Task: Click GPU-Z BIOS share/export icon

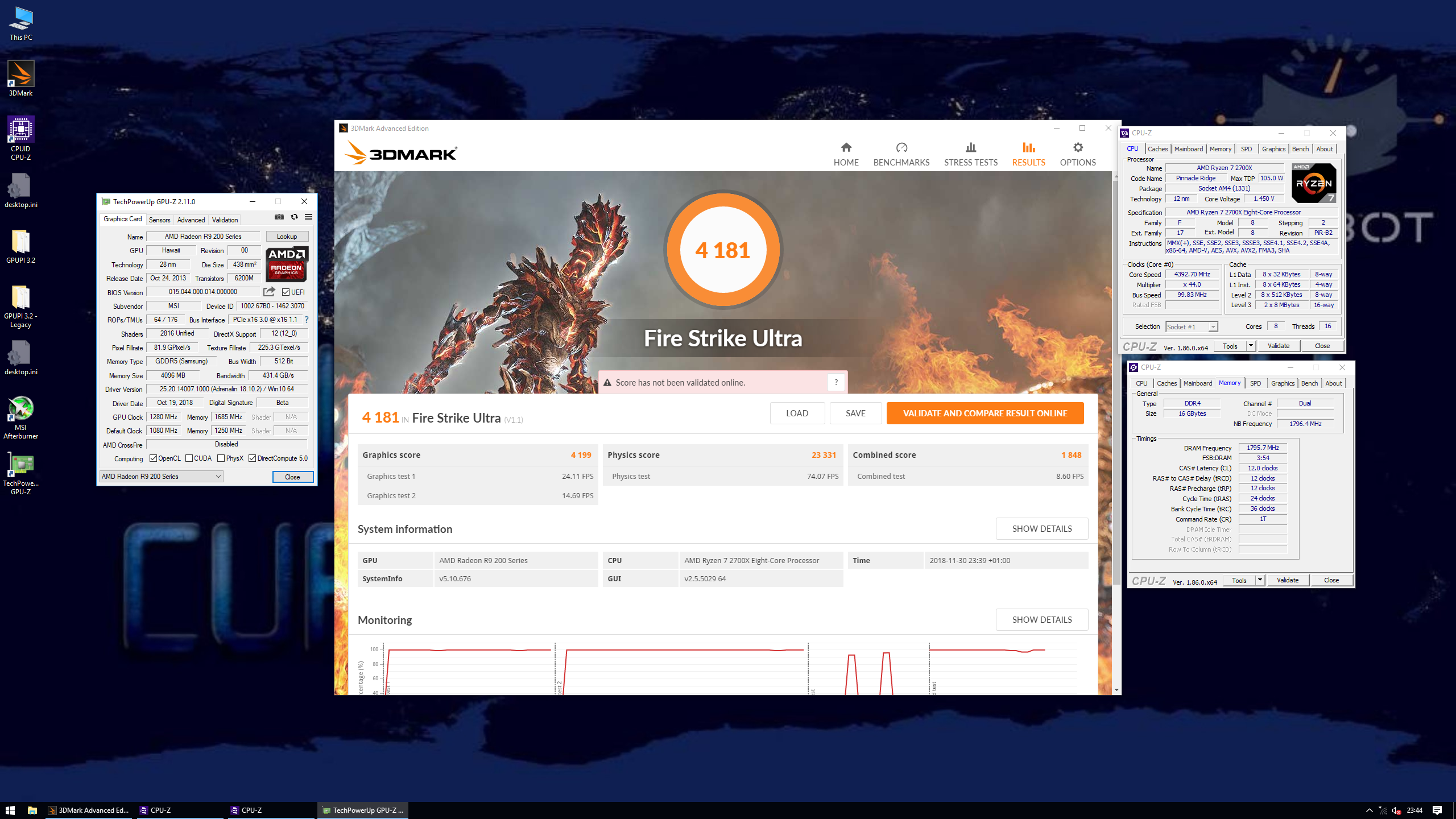Action: (269, 292)
